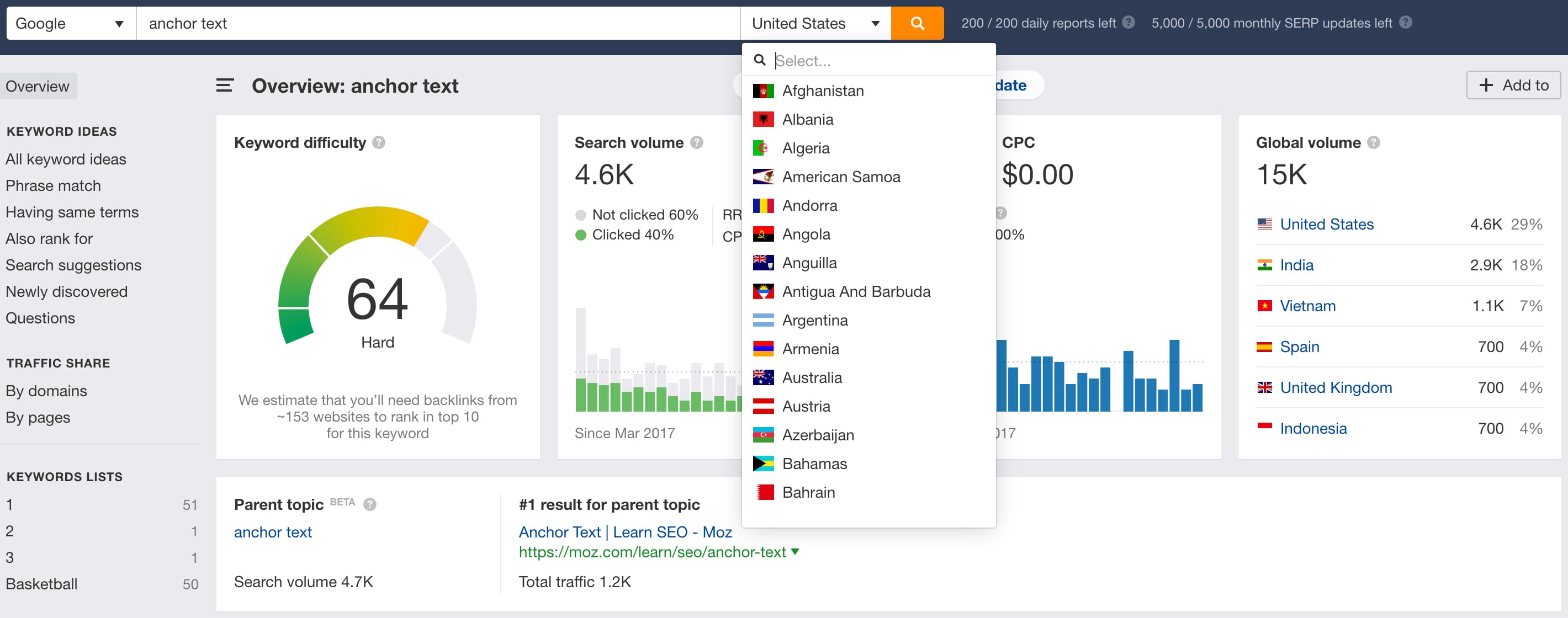Open the Google search engine dropdown
Viewport: 1568px width, 618px height.
click(x=69, y=23)
